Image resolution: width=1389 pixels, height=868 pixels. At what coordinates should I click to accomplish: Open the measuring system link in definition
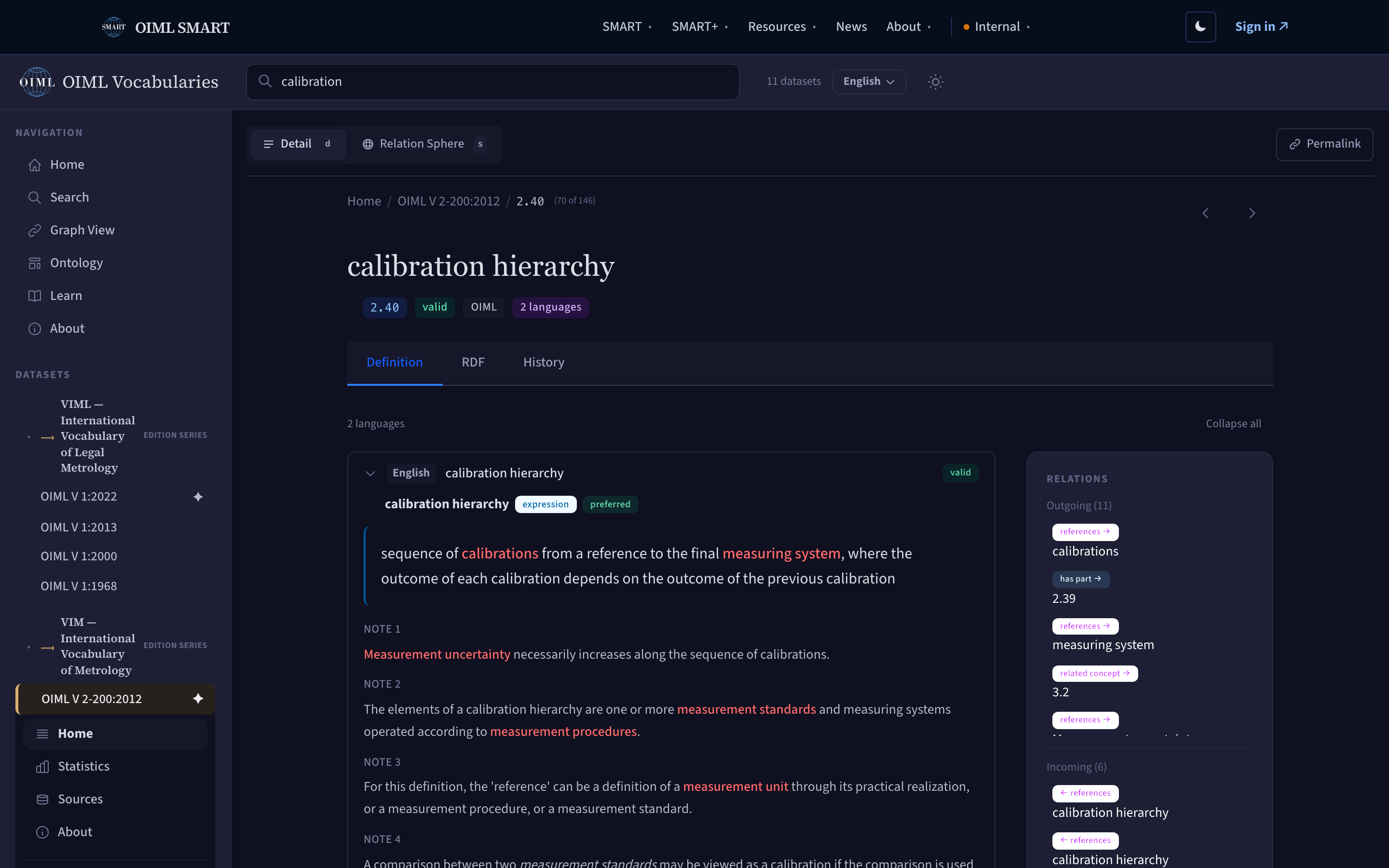(781, 554)
